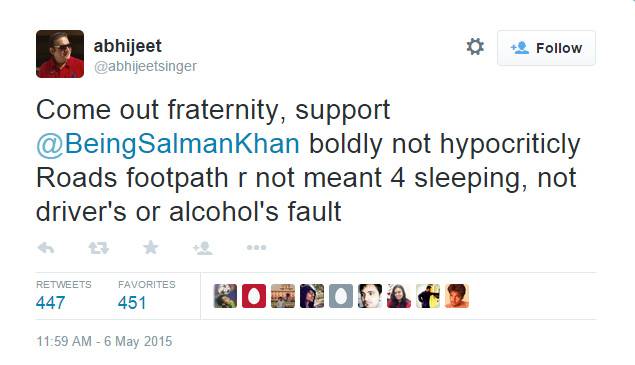Viewport: 635px width, 365px height.
Task: Click the 11:59 AM - 6 May 2015 timestamp
Action: click(104, 342)
